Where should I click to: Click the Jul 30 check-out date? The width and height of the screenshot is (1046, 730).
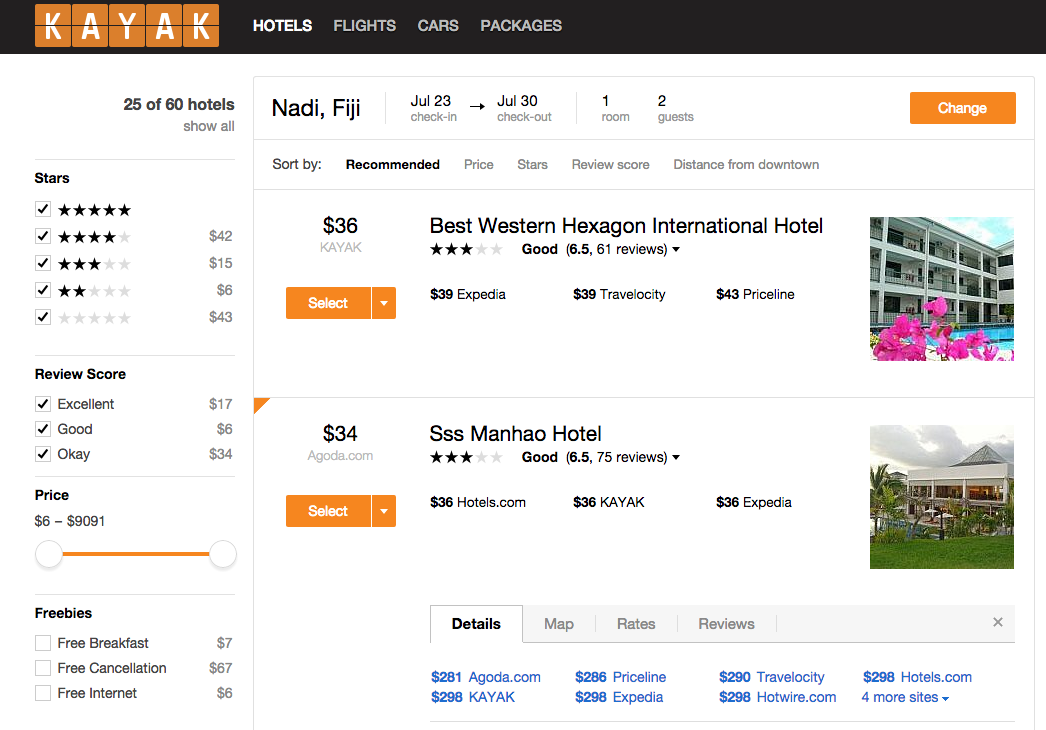point(524,108)
